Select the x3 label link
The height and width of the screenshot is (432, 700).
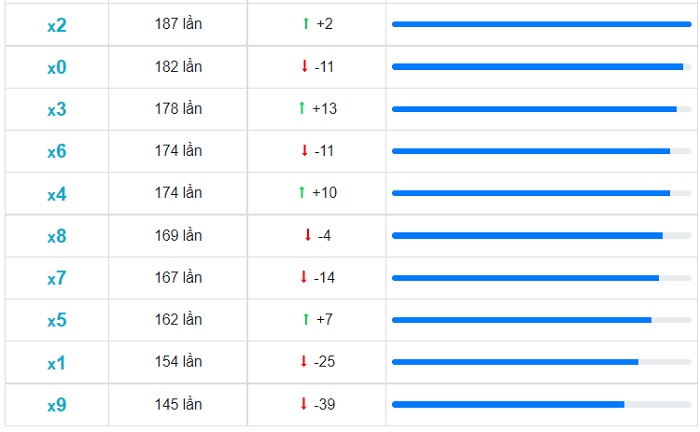57,109
